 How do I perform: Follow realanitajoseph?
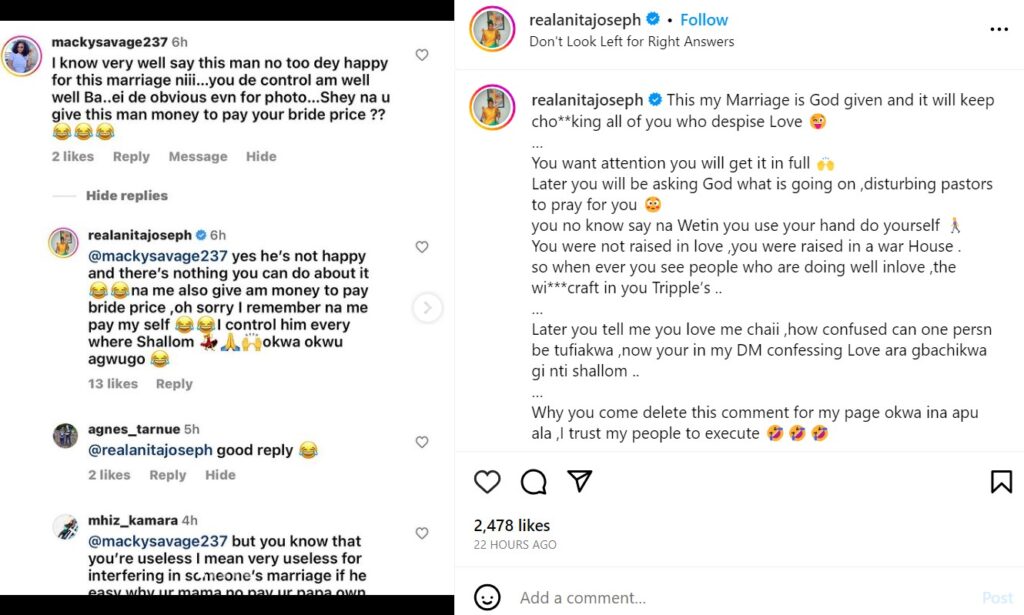pyautogui.click(x=704, y=20)
